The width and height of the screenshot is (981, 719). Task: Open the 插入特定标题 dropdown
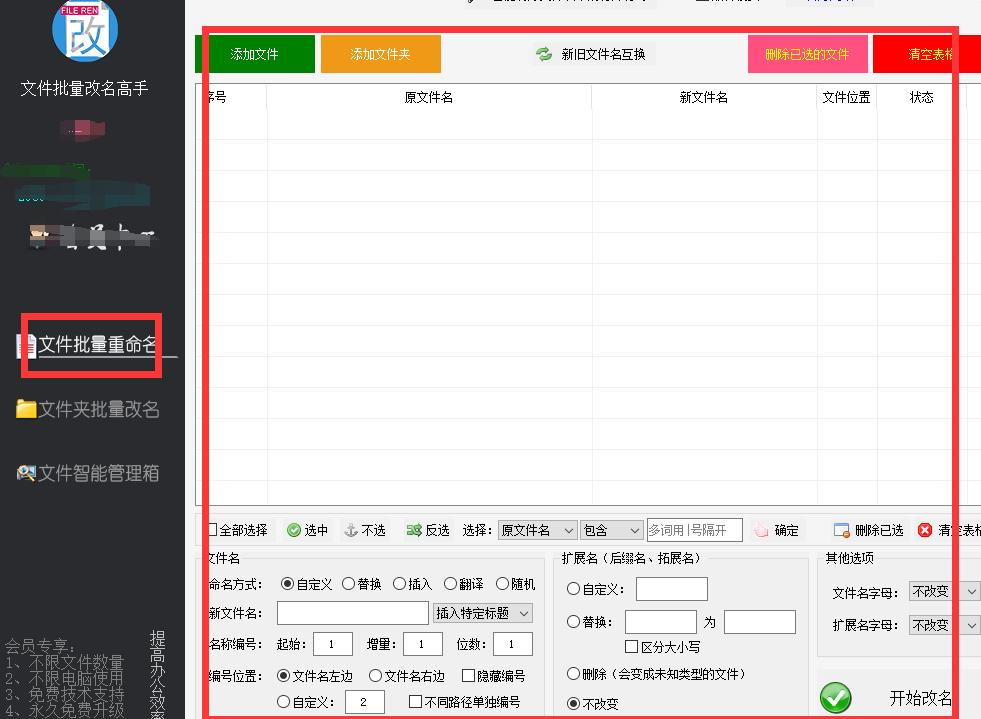482,613
